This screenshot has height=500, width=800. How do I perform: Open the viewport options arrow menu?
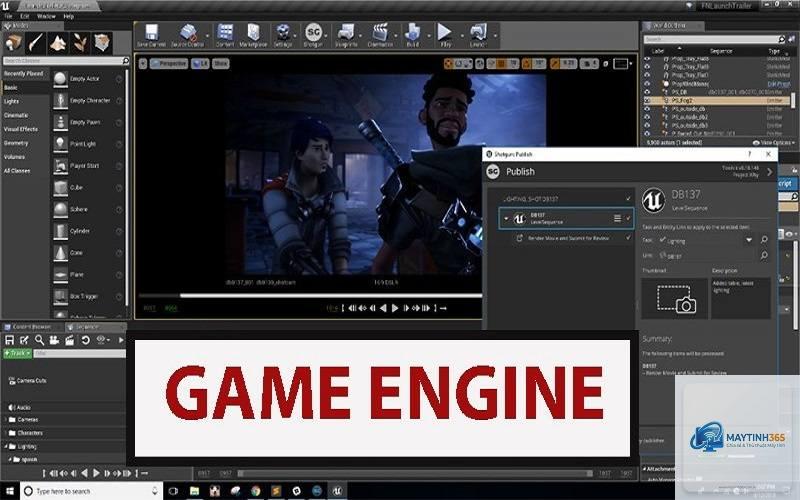point(142,63)
